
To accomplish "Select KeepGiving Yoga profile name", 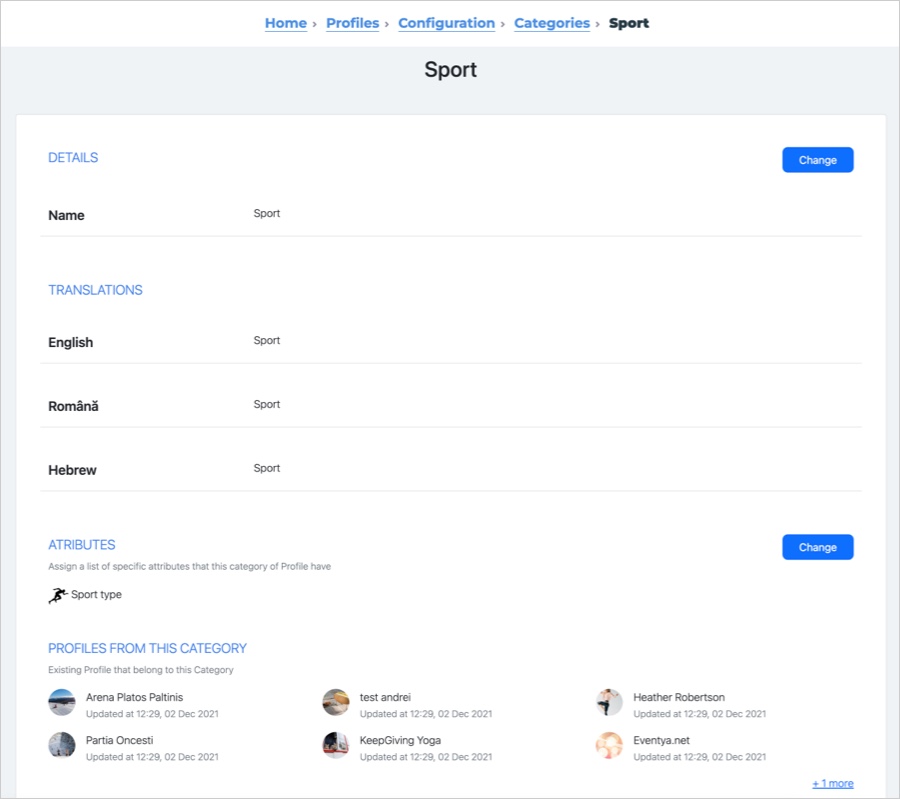I will tap(400, 740).
